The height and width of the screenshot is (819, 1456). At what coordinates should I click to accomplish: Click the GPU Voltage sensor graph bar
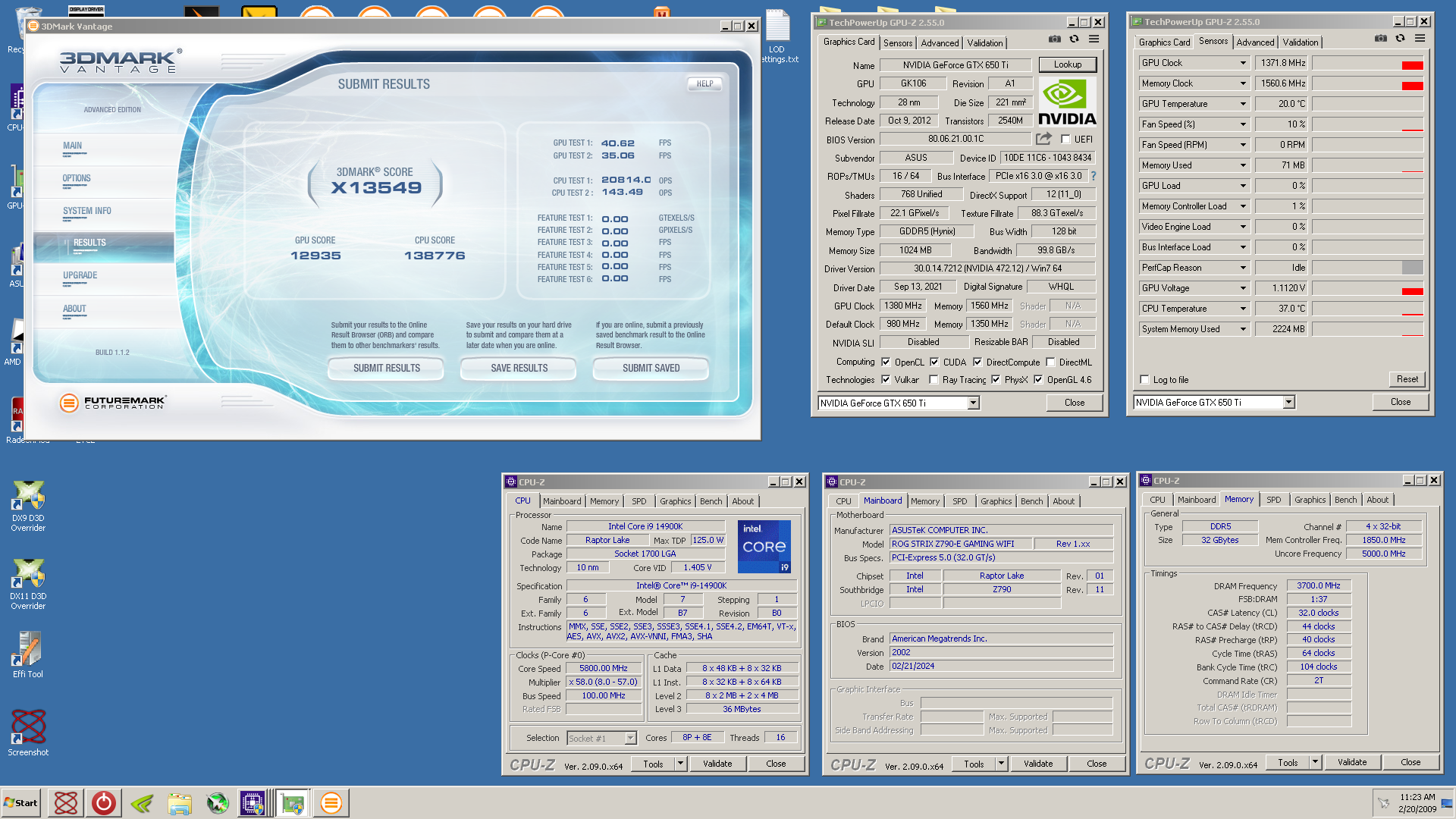1412,291
